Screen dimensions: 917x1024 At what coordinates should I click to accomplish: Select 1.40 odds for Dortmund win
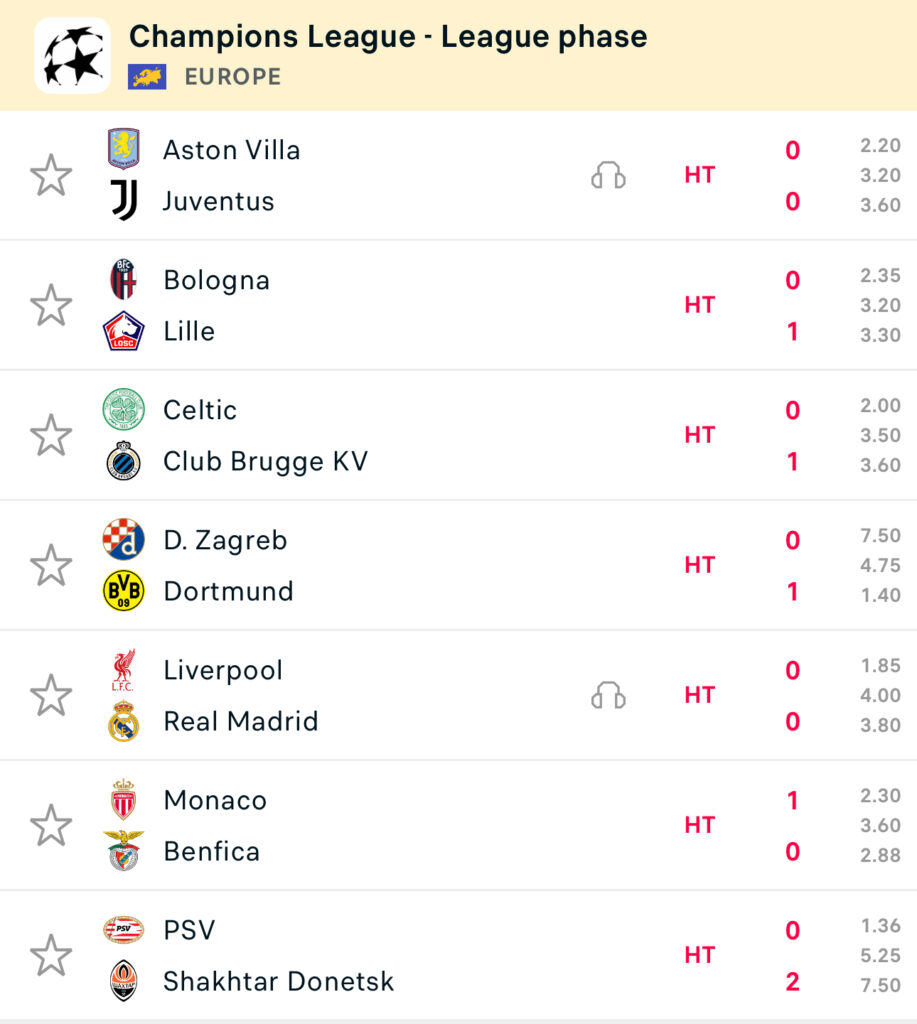(880, 595)
